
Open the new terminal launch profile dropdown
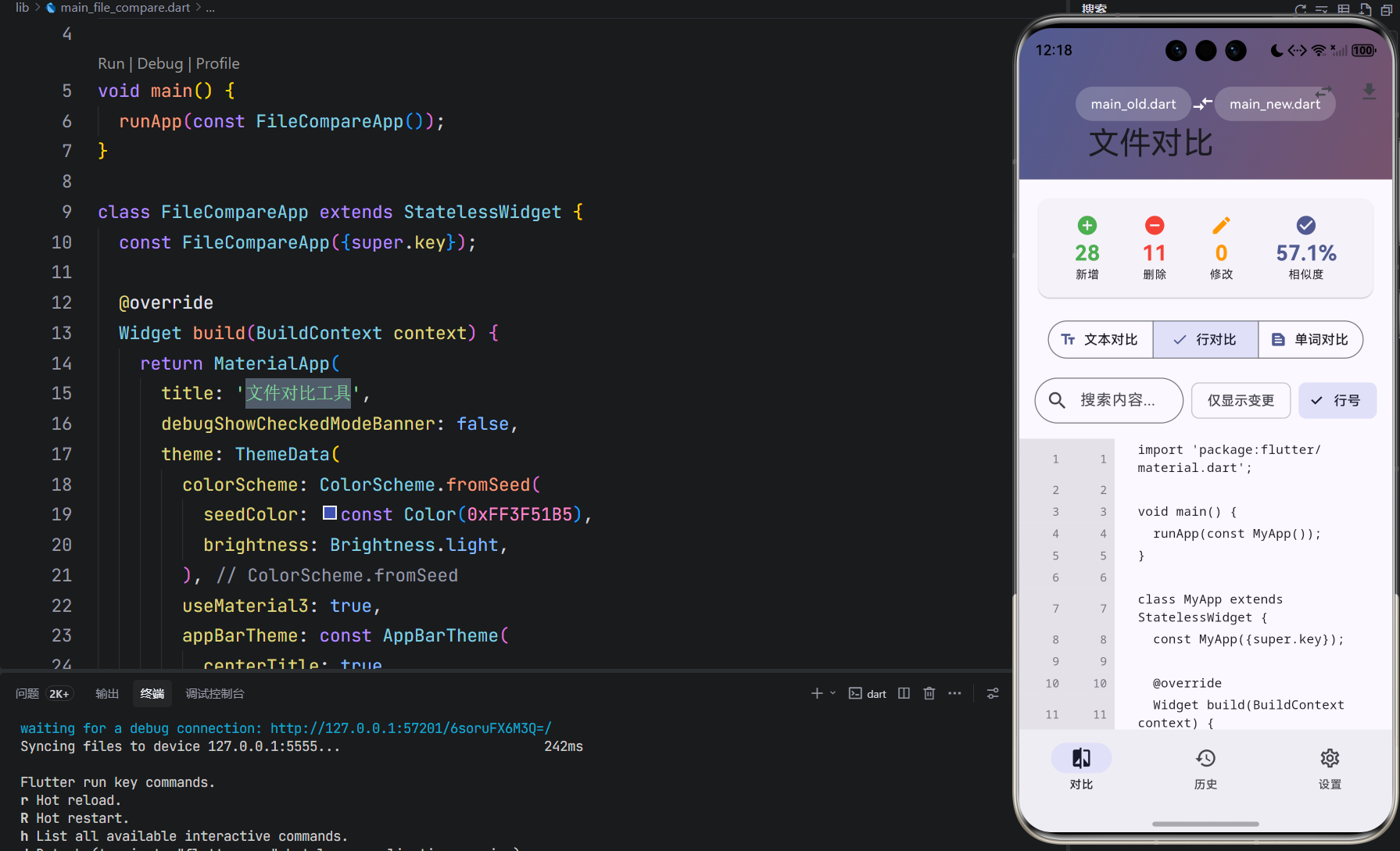[833, 693]
